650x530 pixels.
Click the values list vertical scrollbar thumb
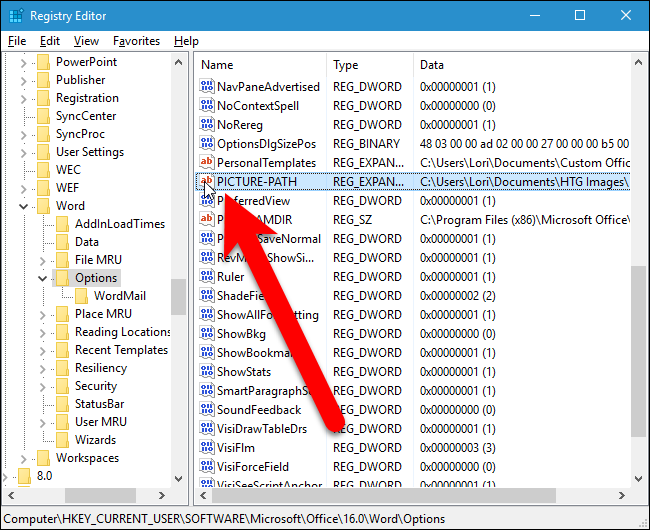tap(638, 351)
